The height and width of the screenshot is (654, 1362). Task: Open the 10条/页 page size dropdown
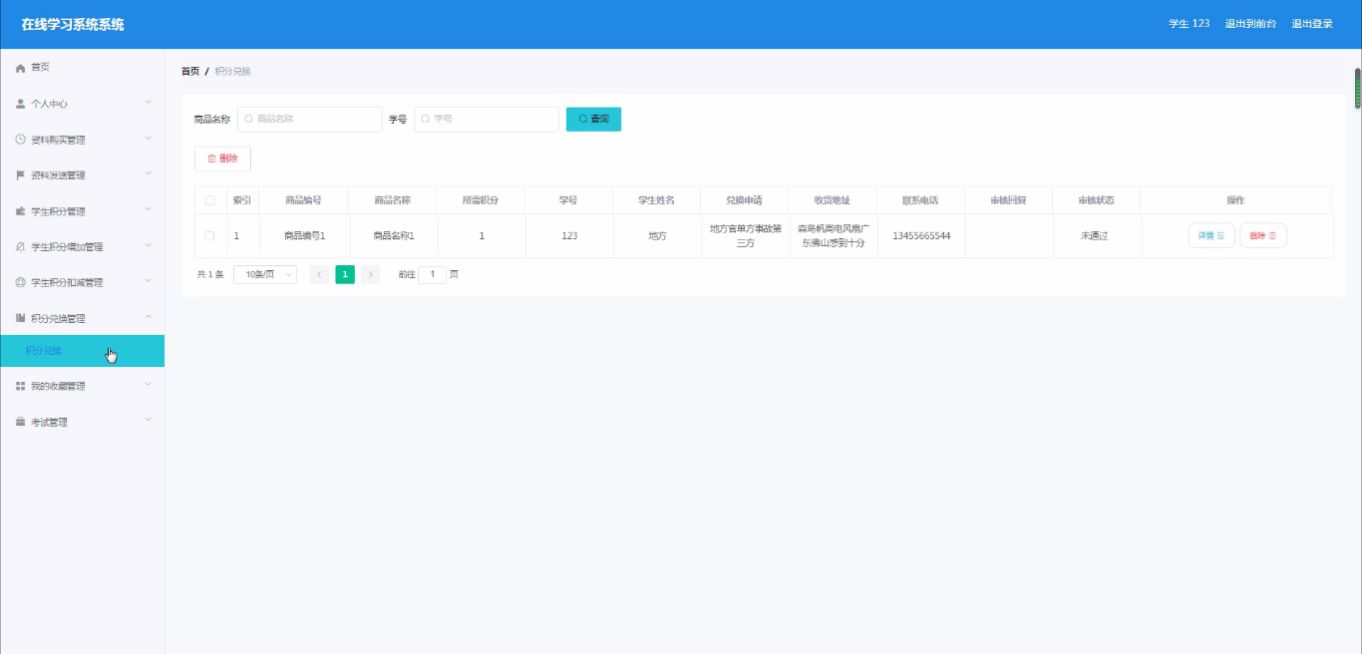click(x=265, y=274)
